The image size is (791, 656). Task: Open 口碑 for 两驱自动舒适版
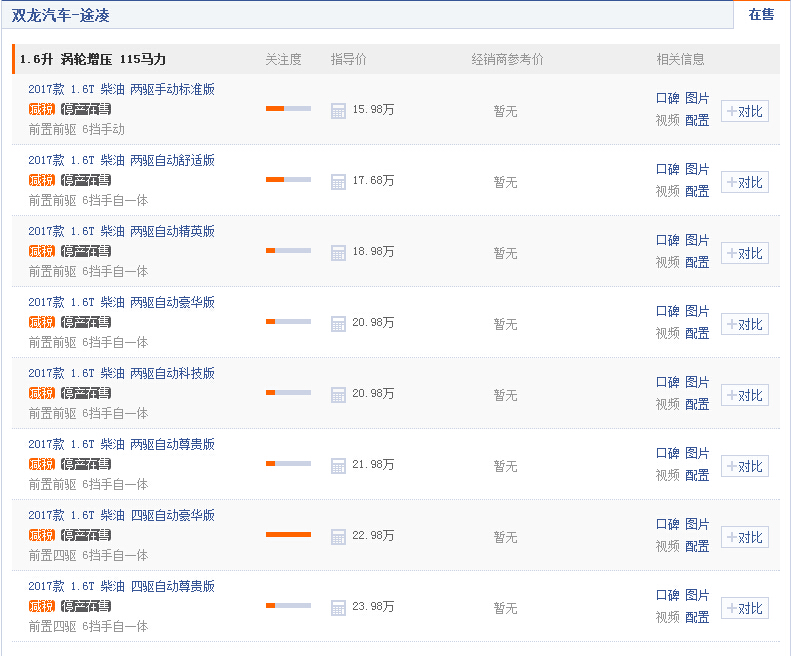coord(667,169)
